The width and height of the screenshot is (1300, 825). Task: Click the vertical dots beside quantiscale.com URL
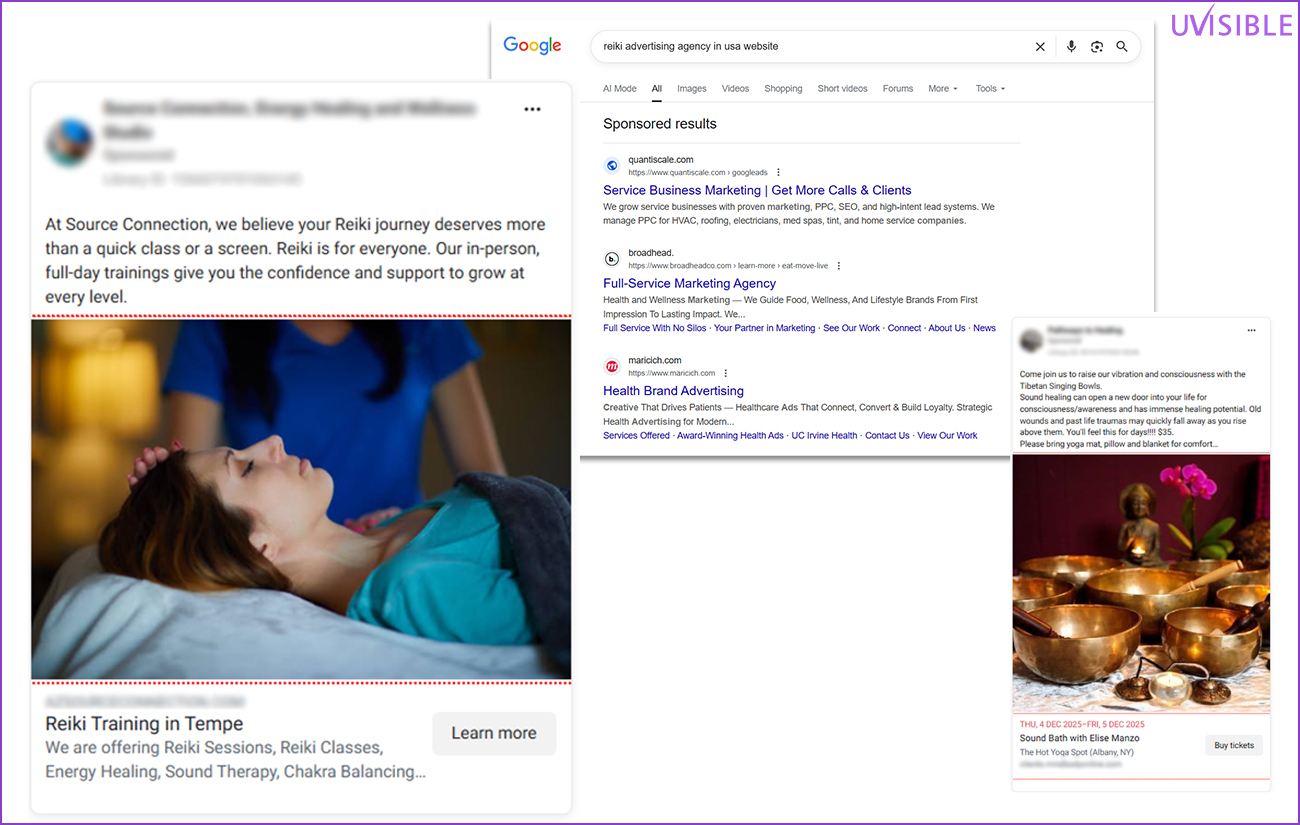click(x=779, y=173)
